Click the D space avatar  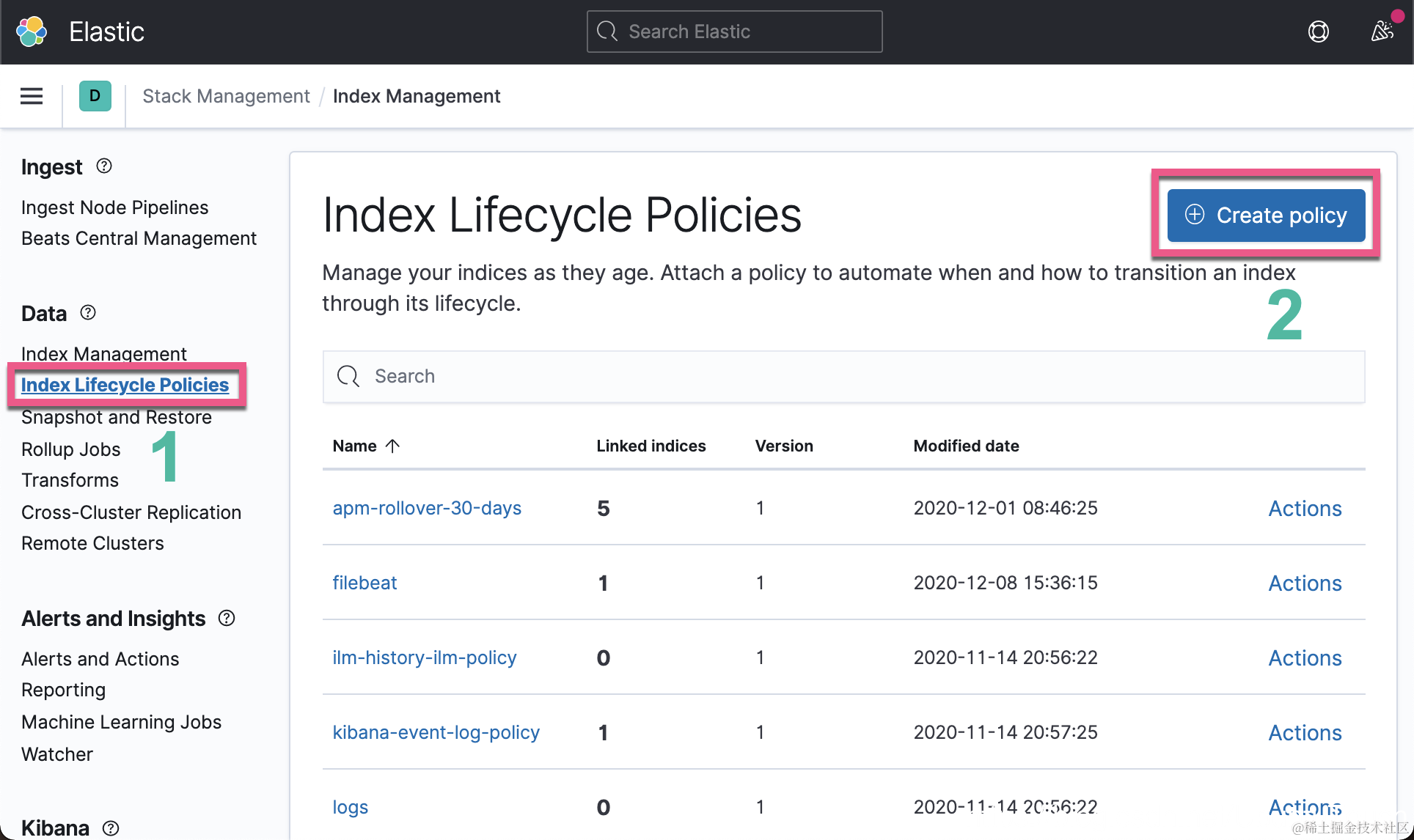tap(95, 96)
